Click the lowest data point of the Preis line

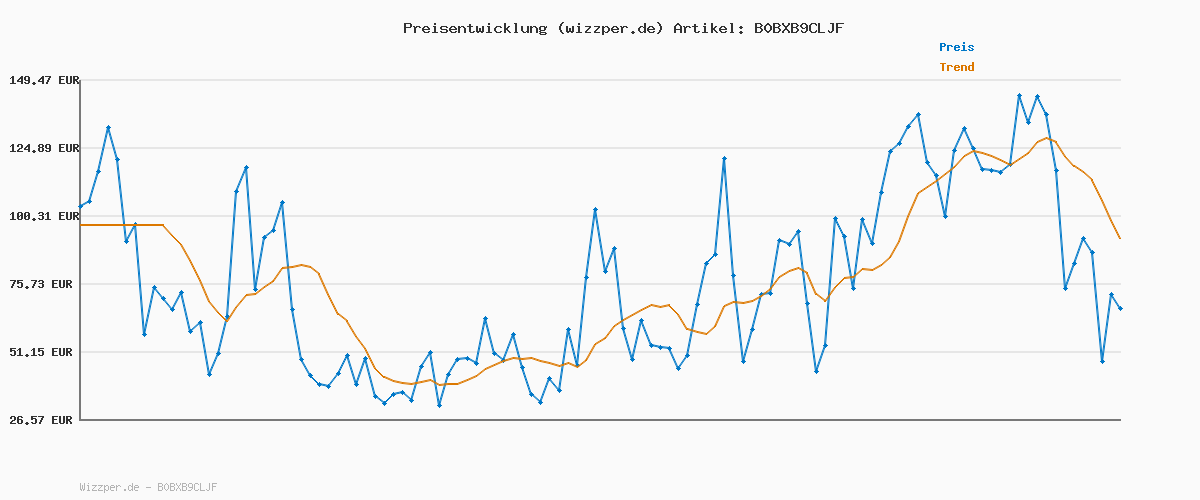coord(439,405)
